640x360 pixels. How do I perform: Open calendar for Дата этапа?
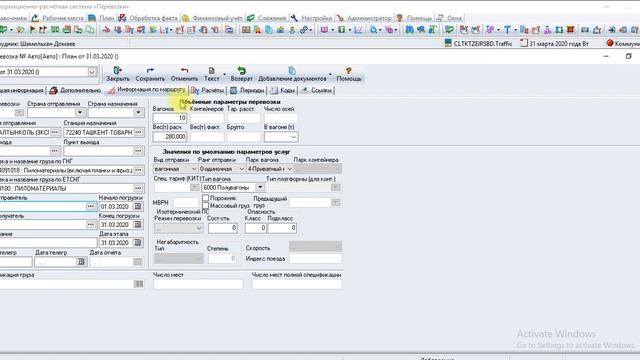click(x=138, y=242)
